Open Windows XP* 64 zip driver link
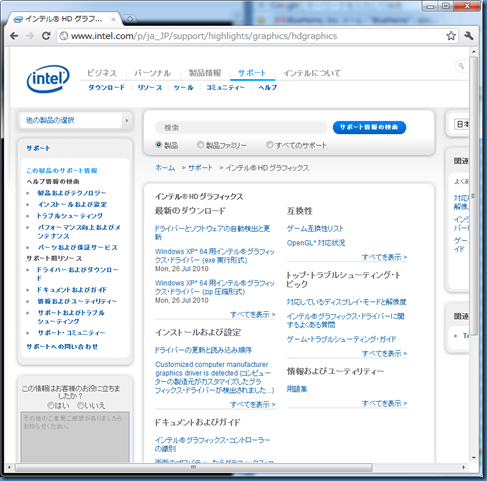 coord(215,287)
